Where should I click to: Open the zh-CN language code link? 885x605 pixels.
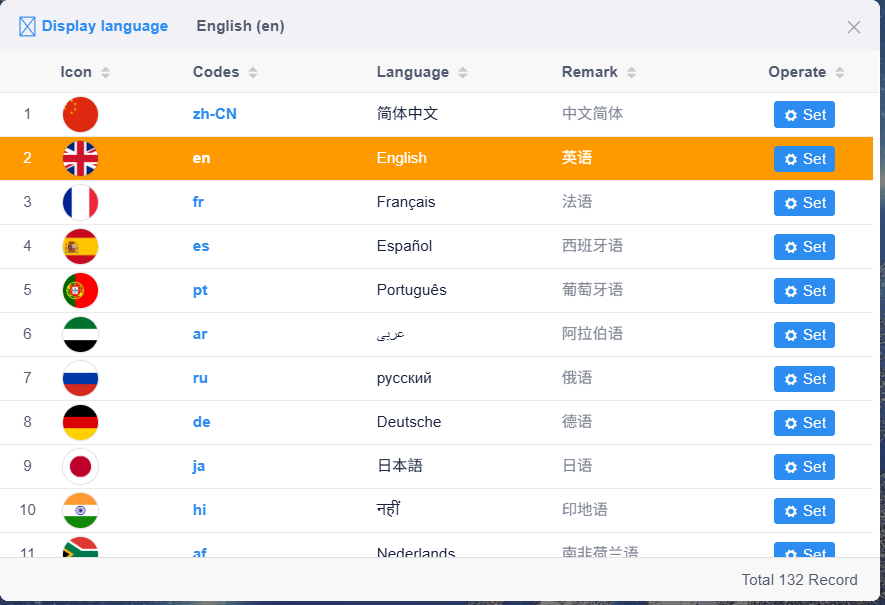pos(214,114)
